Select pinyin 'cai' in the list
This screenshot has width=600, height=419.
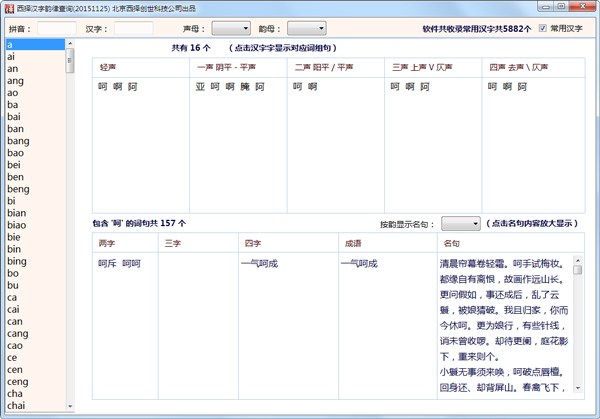tap(35, 310)
